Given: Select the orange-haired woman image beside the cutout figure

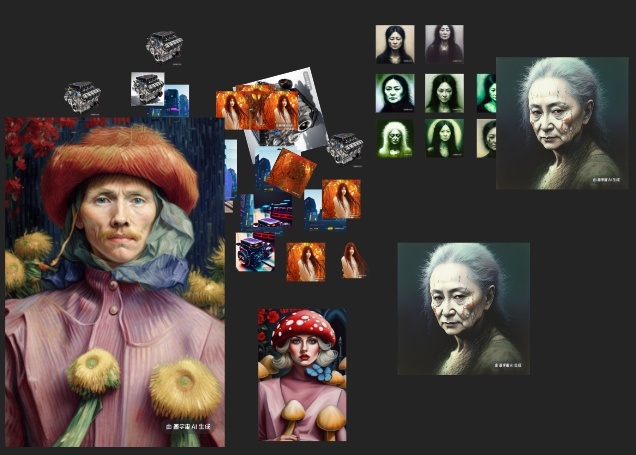Looking at the screenshot, I should (306, 262).
